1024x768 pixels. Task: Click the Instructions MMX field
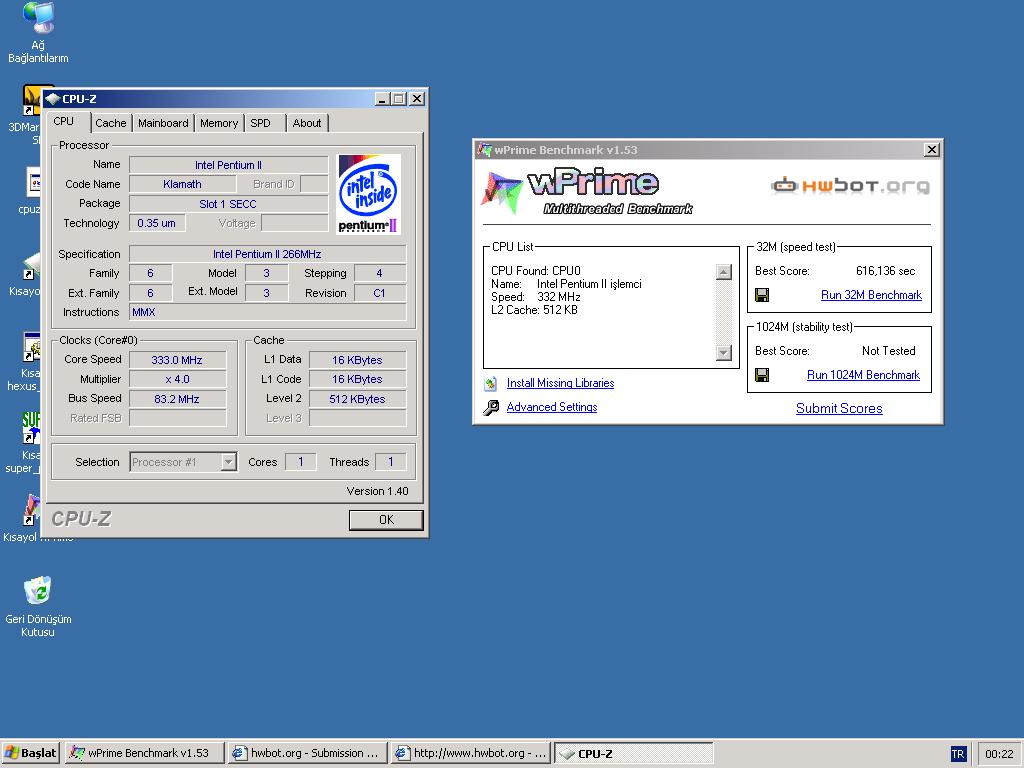[x=268, y=312]
